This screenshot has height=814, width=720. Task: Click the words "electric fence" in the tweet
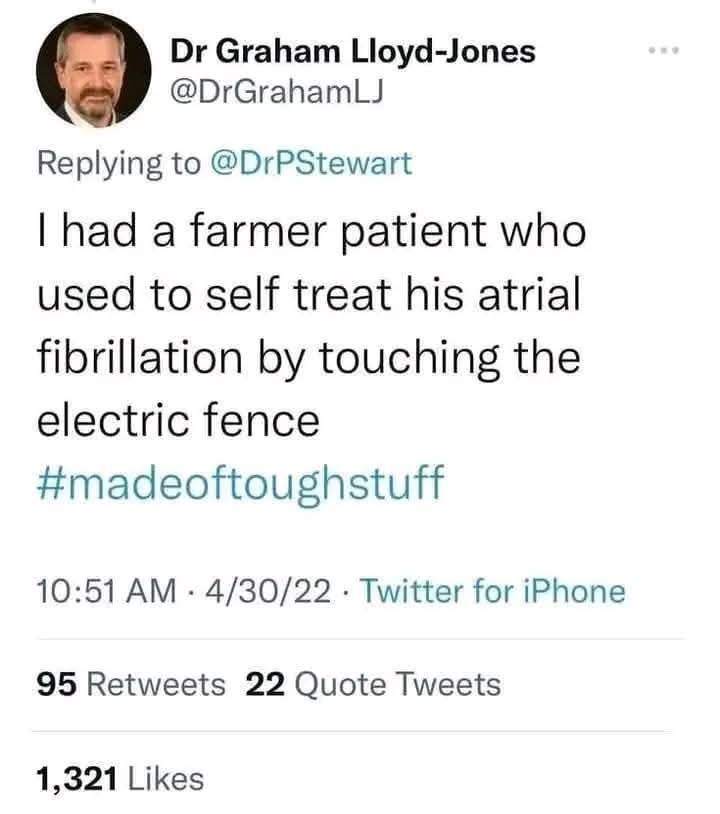point(178,421)
